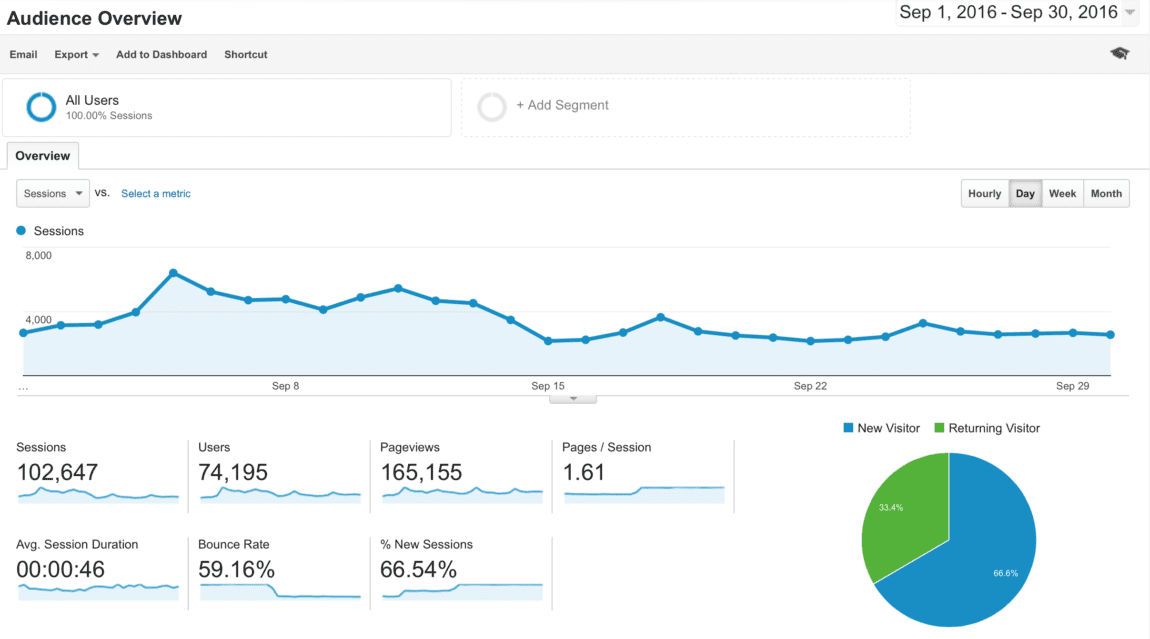Image resolution: width=1150 pixels, height=639 pixels.
Task: Switch graph to Month view
Action: (x=1106, y=194)
